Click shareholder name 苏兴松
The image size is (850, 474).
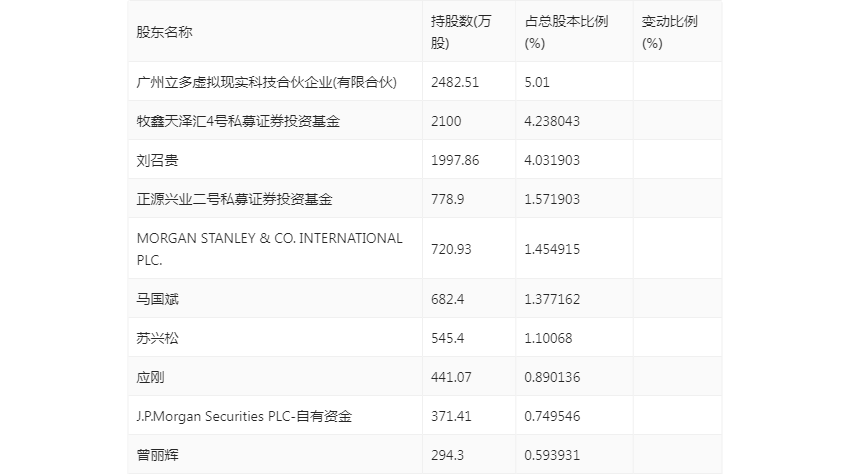click(157, 338)
